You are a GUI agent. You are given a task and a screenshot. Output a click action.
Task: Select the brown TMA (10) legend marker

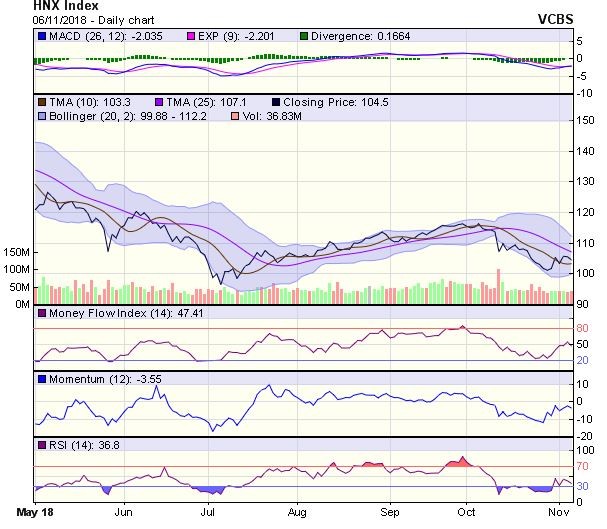coord(41,103)
